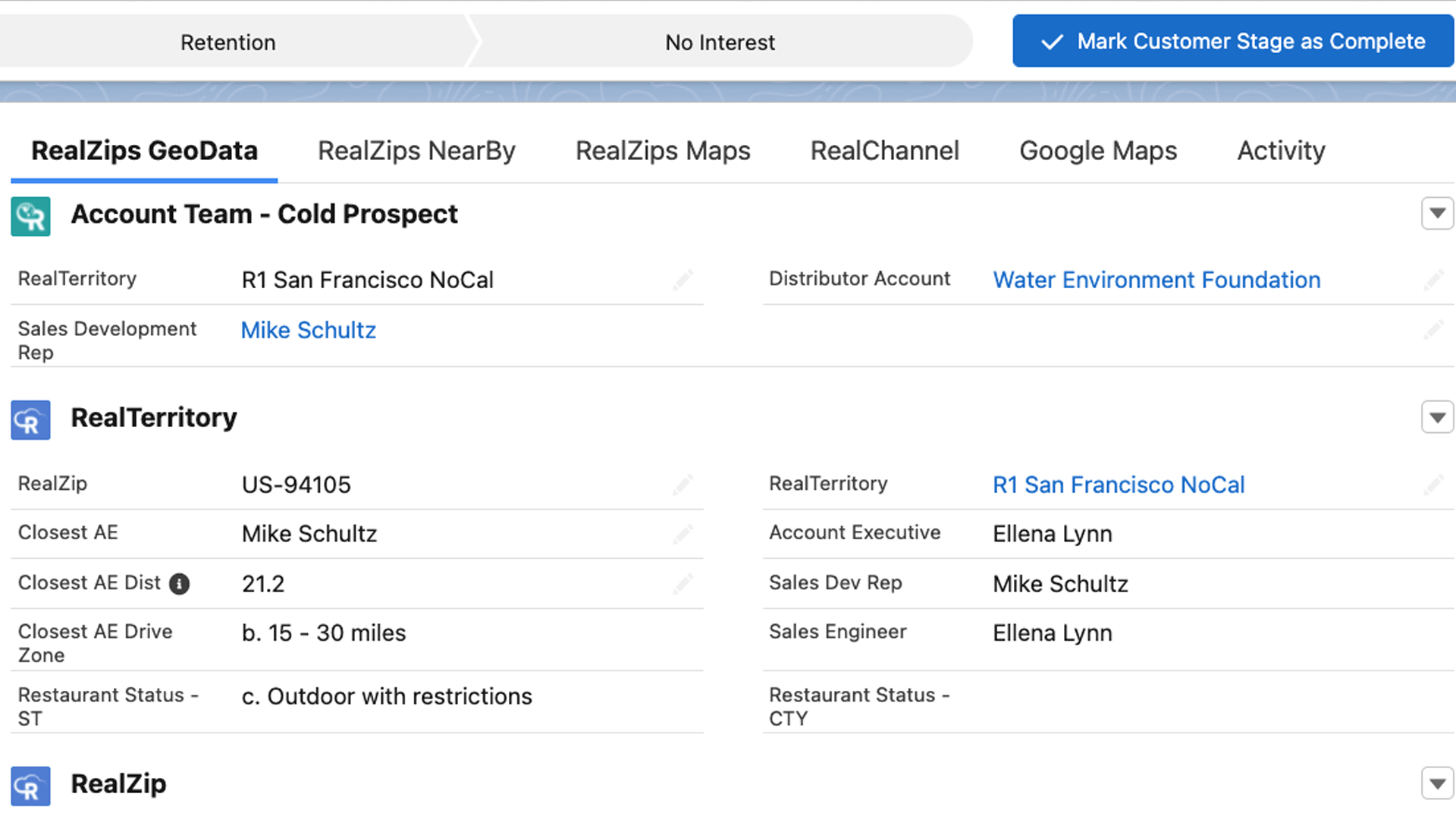The width and height of the screenshot is (1456, 819).
Task: Open the Activity tab
Action: click(1282, 150)
